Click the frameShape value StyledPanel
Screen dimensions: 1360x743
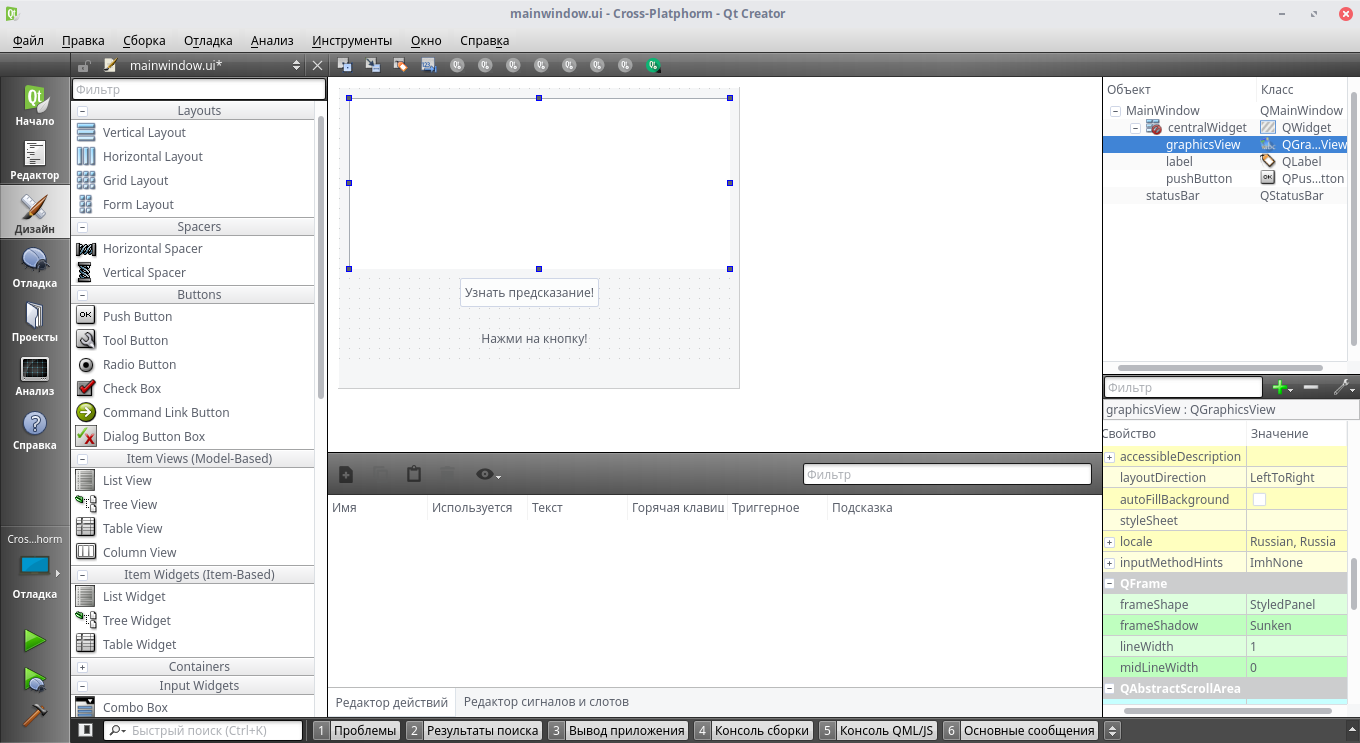pos(1296,605)
